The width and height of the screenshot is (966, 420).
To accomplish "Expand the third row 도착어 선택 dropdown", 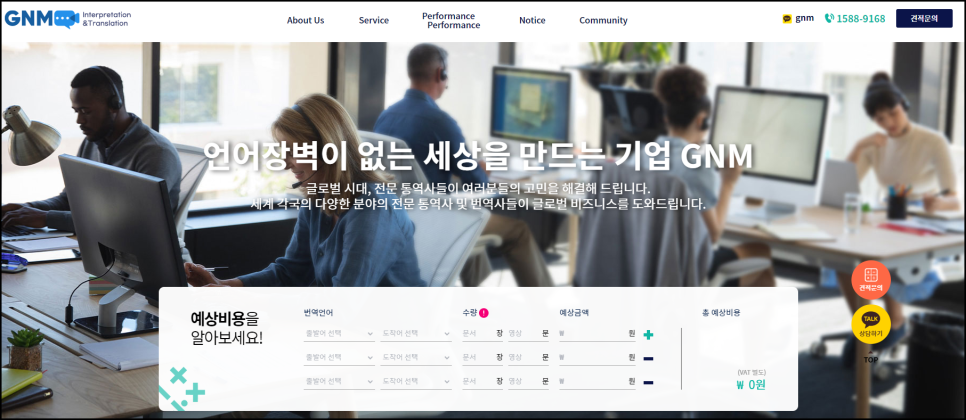I will coord(416,381).
